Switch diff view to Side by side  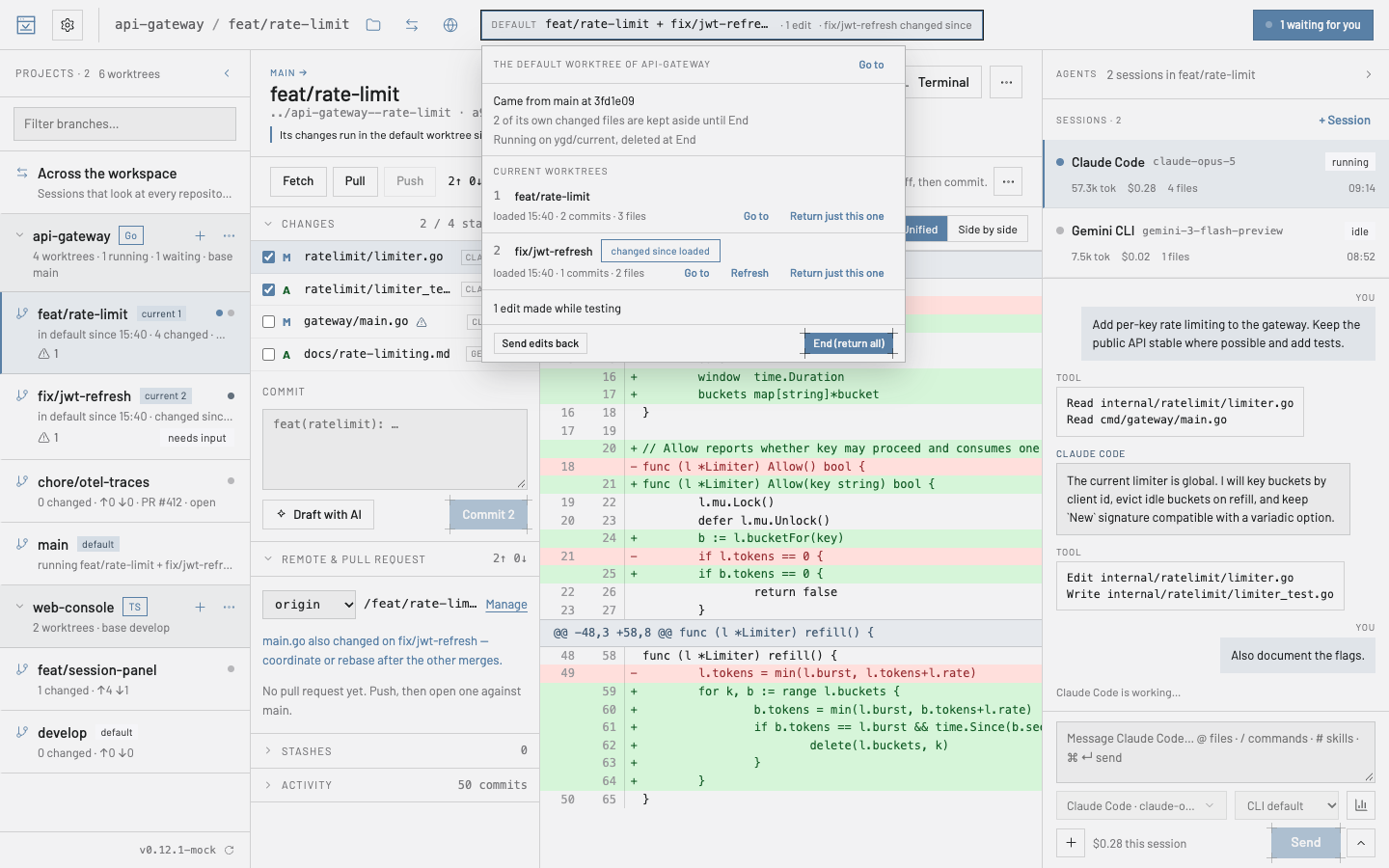click(987, 230)
